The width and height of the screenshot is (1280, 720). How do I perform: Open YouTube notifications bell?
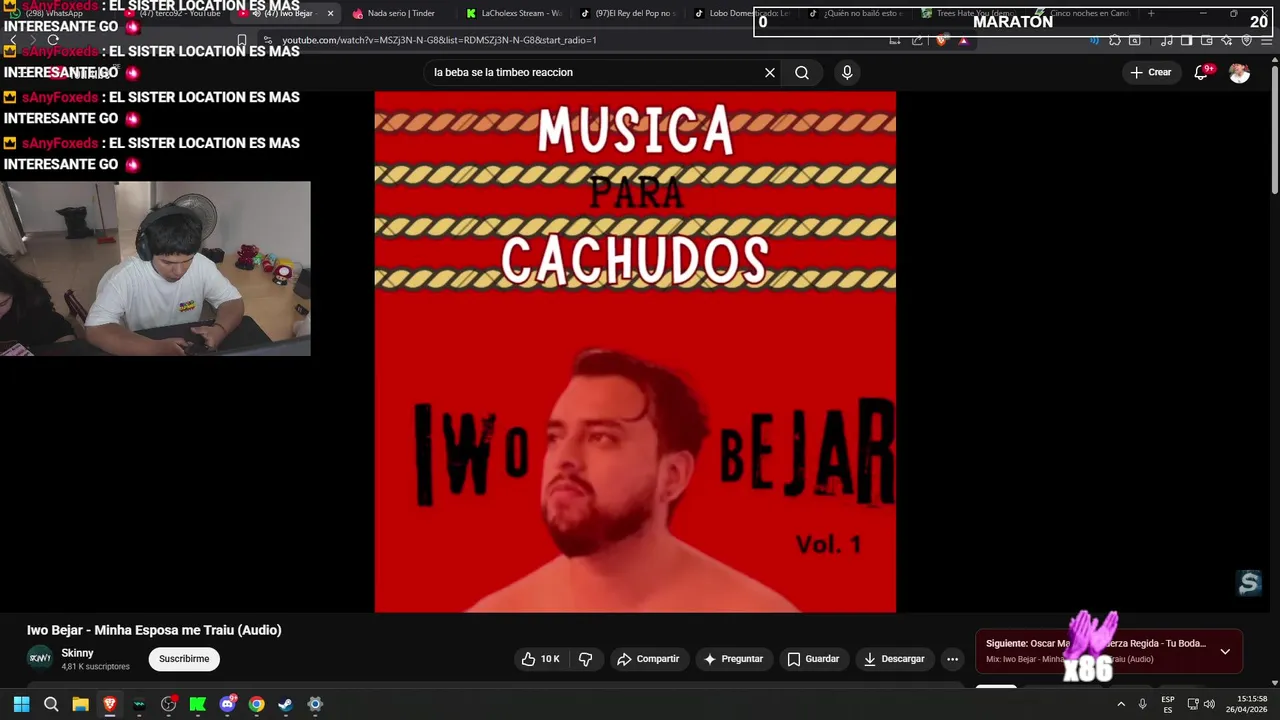click(1201, 72)
